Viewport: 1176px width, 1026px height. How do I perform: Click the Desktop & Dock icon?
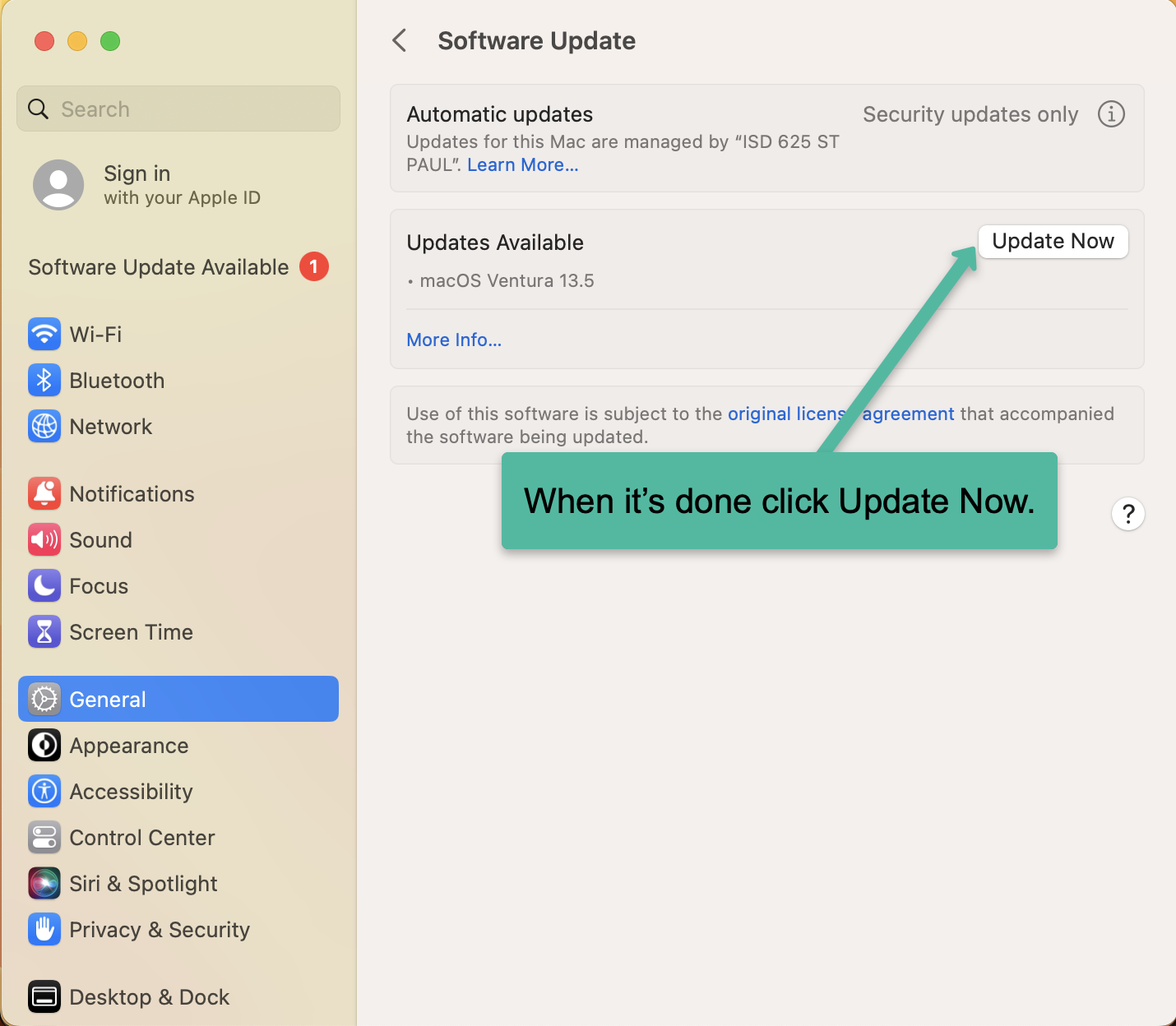(44, 996)
